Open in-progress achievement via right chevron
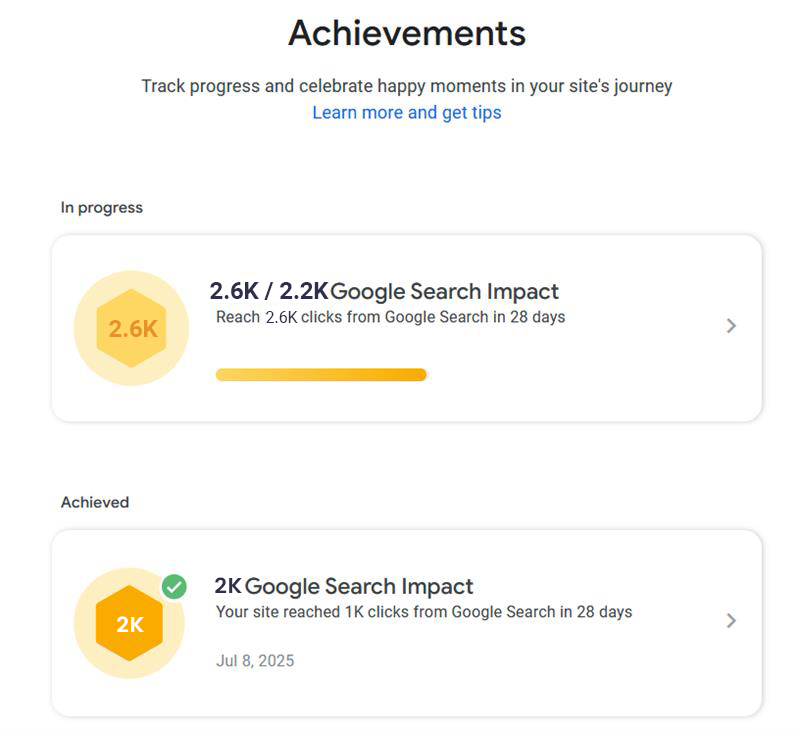The width and height of the screenshot is (800, 730). [x=731, y=326]
